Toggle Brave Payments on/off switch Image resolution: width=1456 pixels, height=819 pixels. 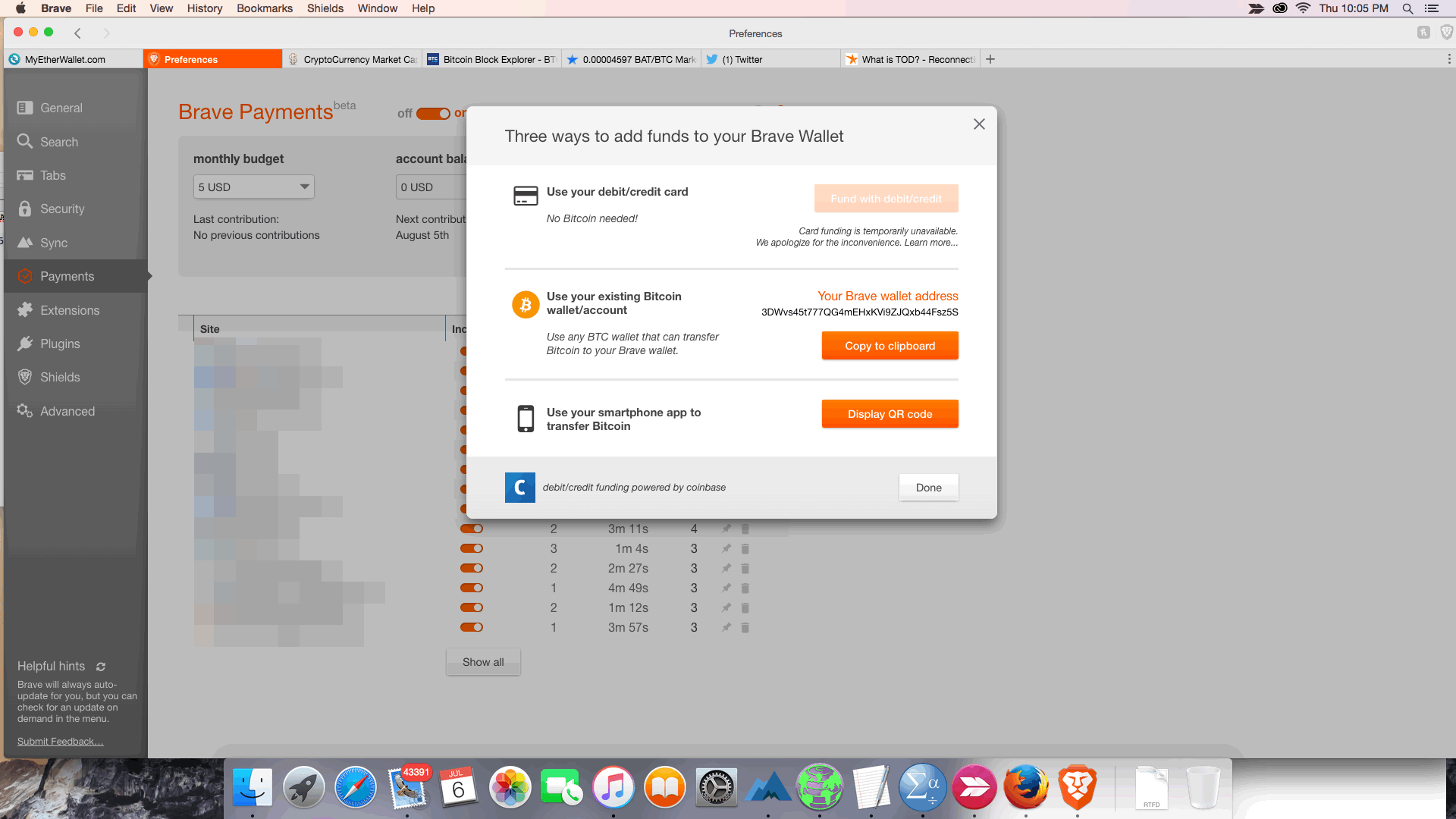[x=433, y=113]
